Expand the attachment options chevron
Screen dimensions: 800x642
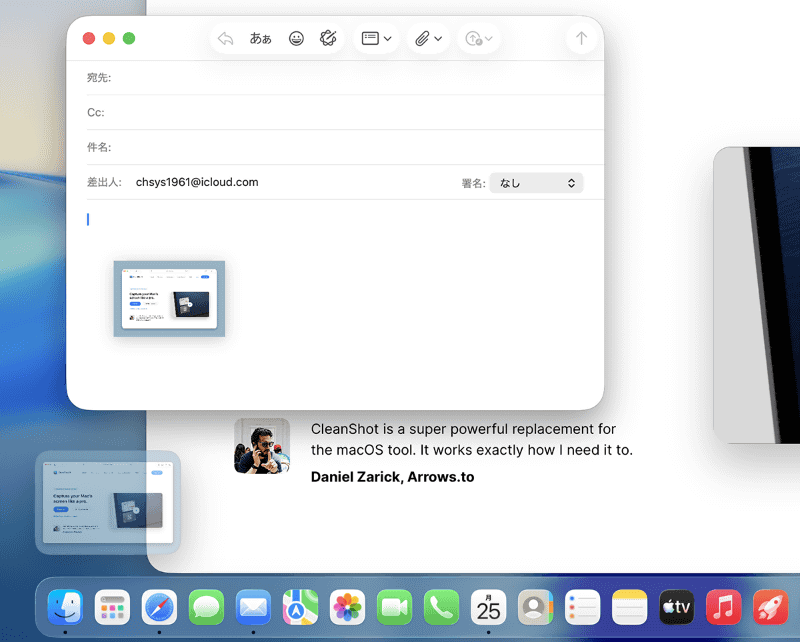pos(438,39)
